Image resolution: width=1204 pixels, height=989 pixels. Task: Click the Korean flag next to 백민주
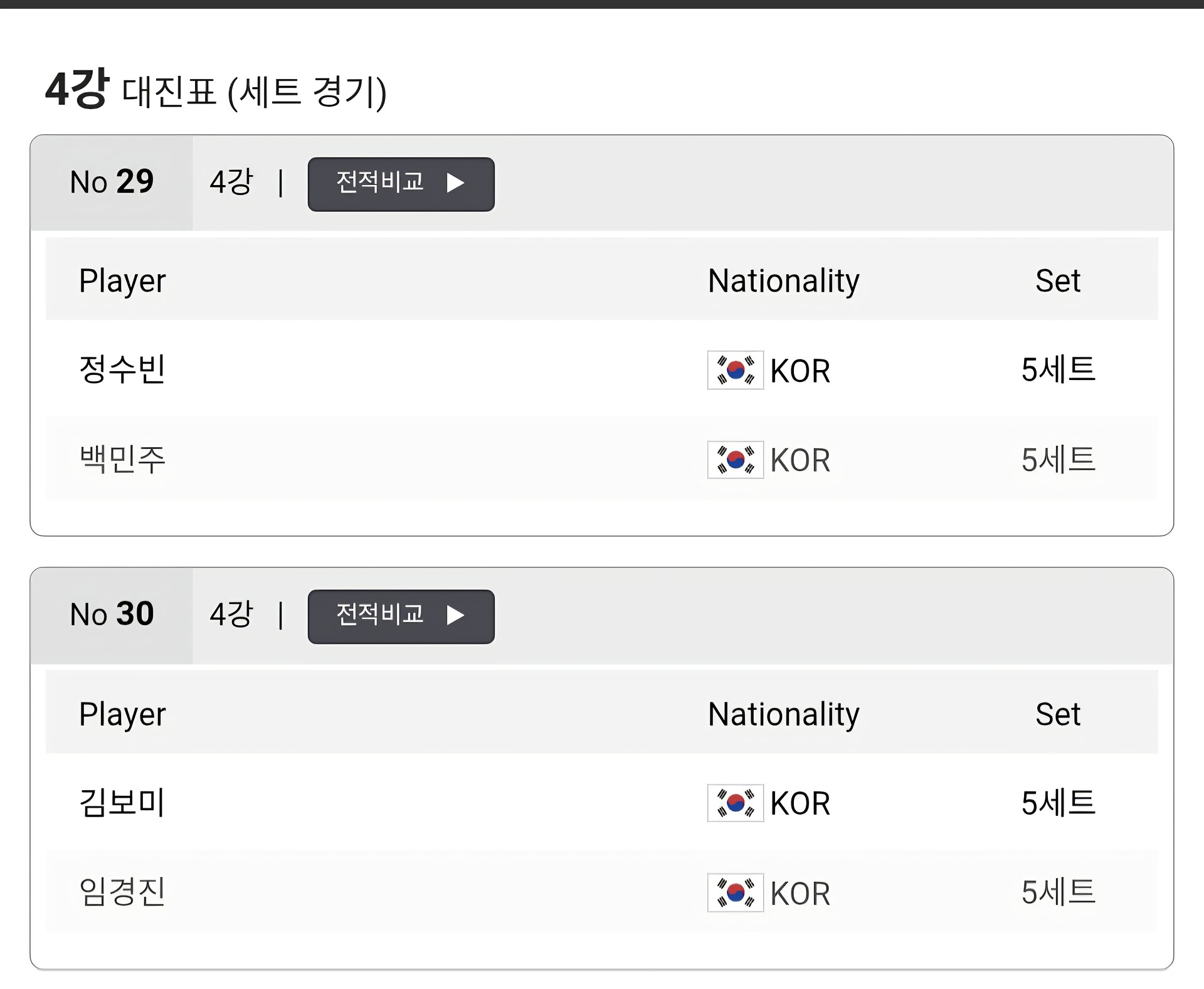tap(735, 460)
